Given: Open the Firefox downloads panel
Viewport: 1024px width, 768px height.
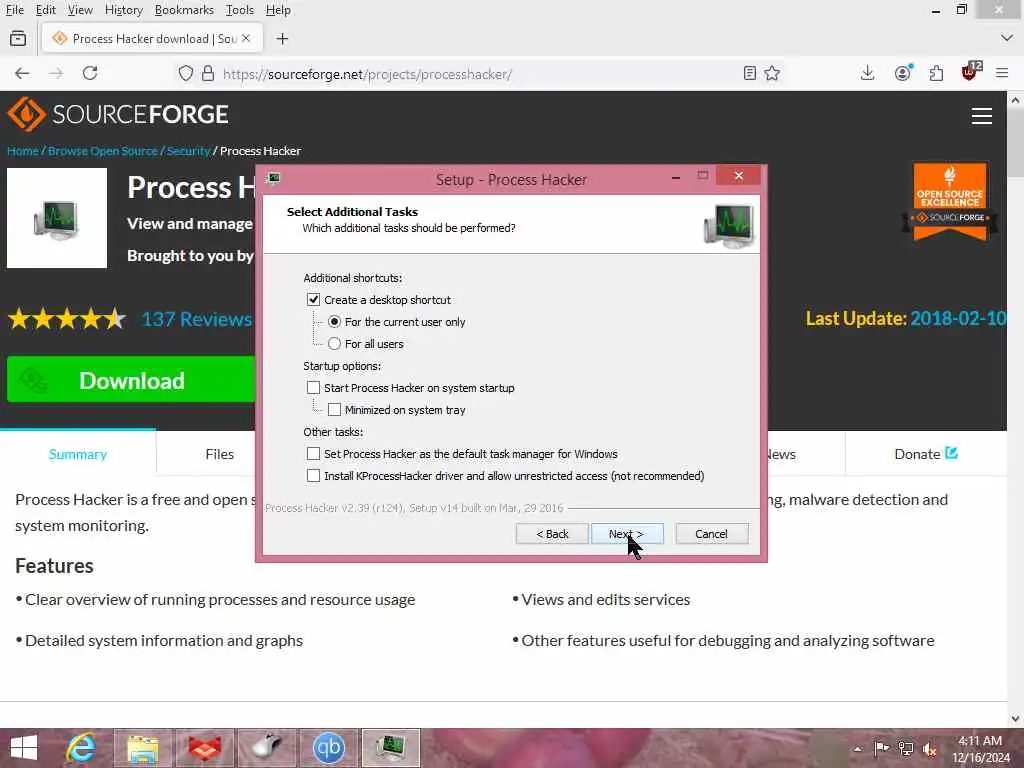Looking at the screenshot, I should pyautogui.click(x=867, y=73).
